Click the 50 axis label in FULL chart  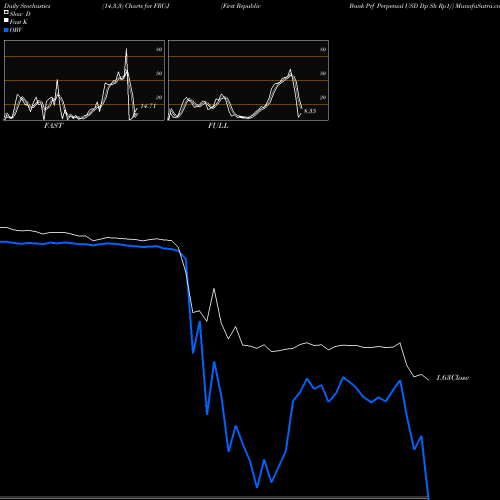[x=323, y=73]
